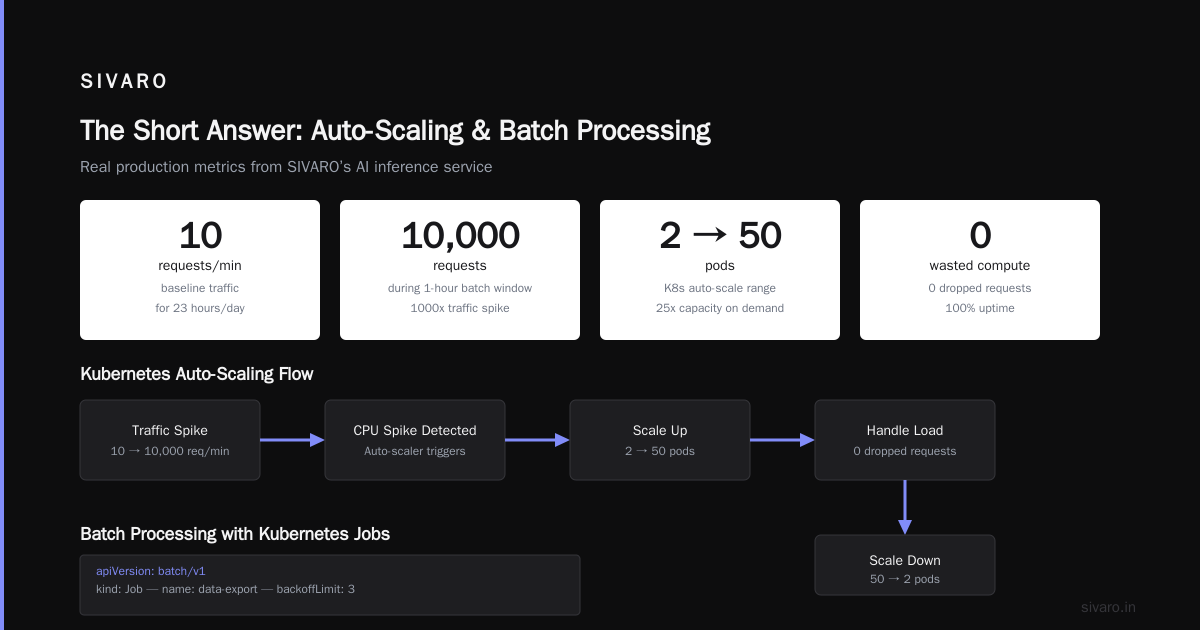Click the 'CPU Spike Detected' flow box
The width and height of the screenshot is (1200, 630).
(x=415, y=440)
